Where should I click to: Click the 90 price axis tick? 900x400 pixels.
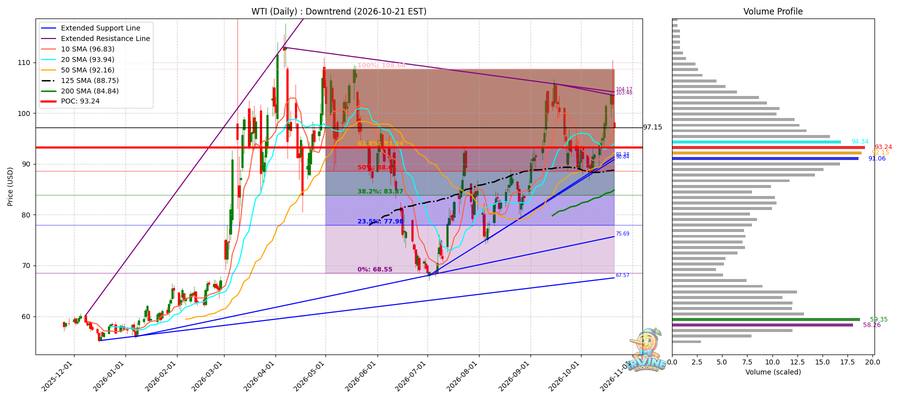[28, 164]
